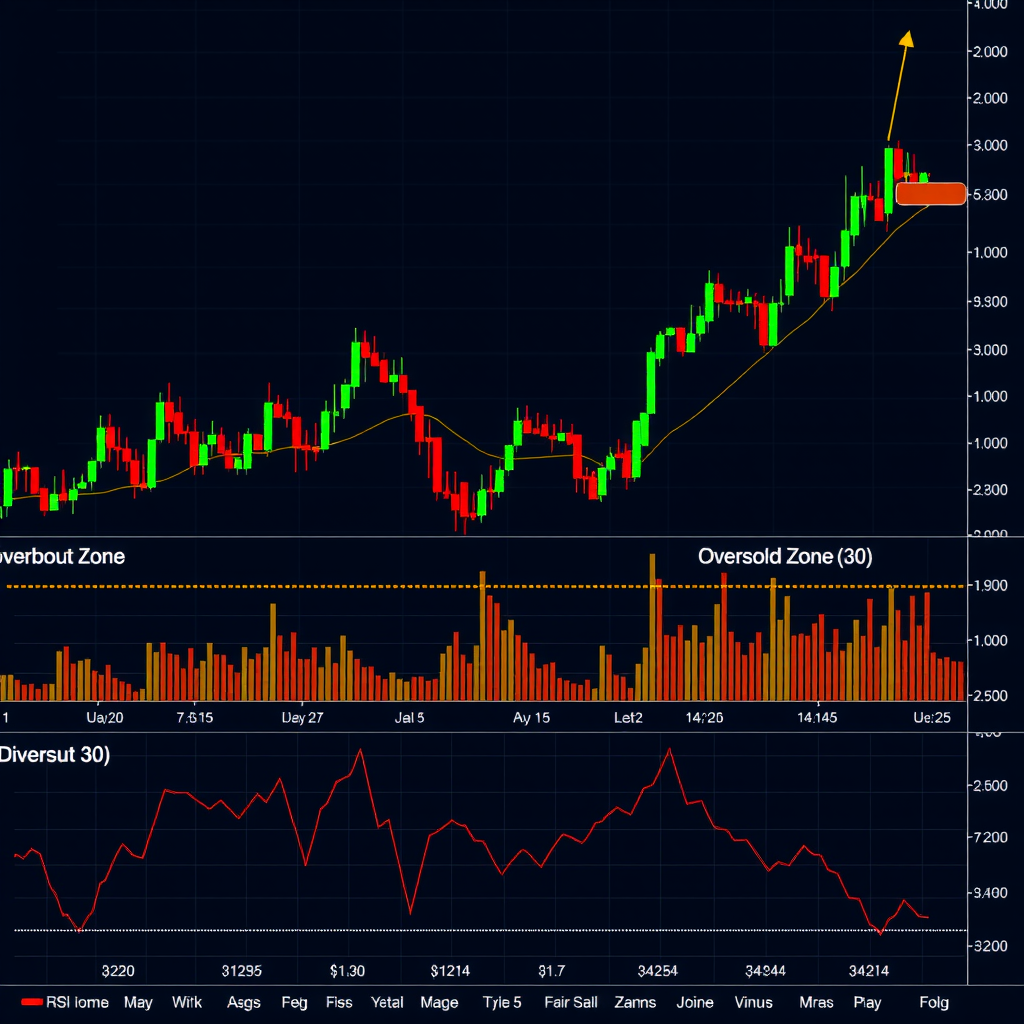Click the Asgs bottom bar item
Image resolution: width=1024 pixels, height=1024 pixels.
pyautogui.click(x=243, y=1002)
